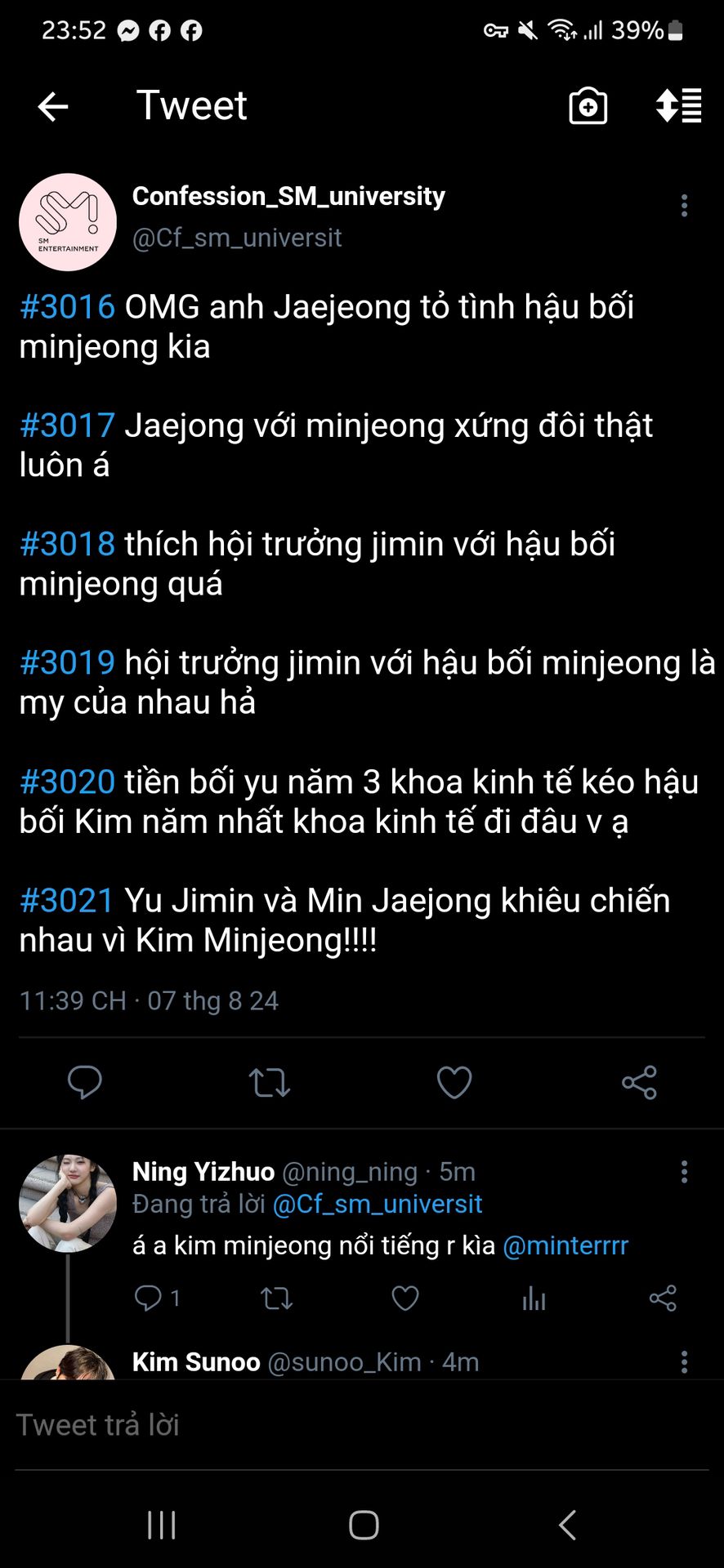Open Android recent apps button
Screen dimensions: 724x1568
click(162, 1525)
